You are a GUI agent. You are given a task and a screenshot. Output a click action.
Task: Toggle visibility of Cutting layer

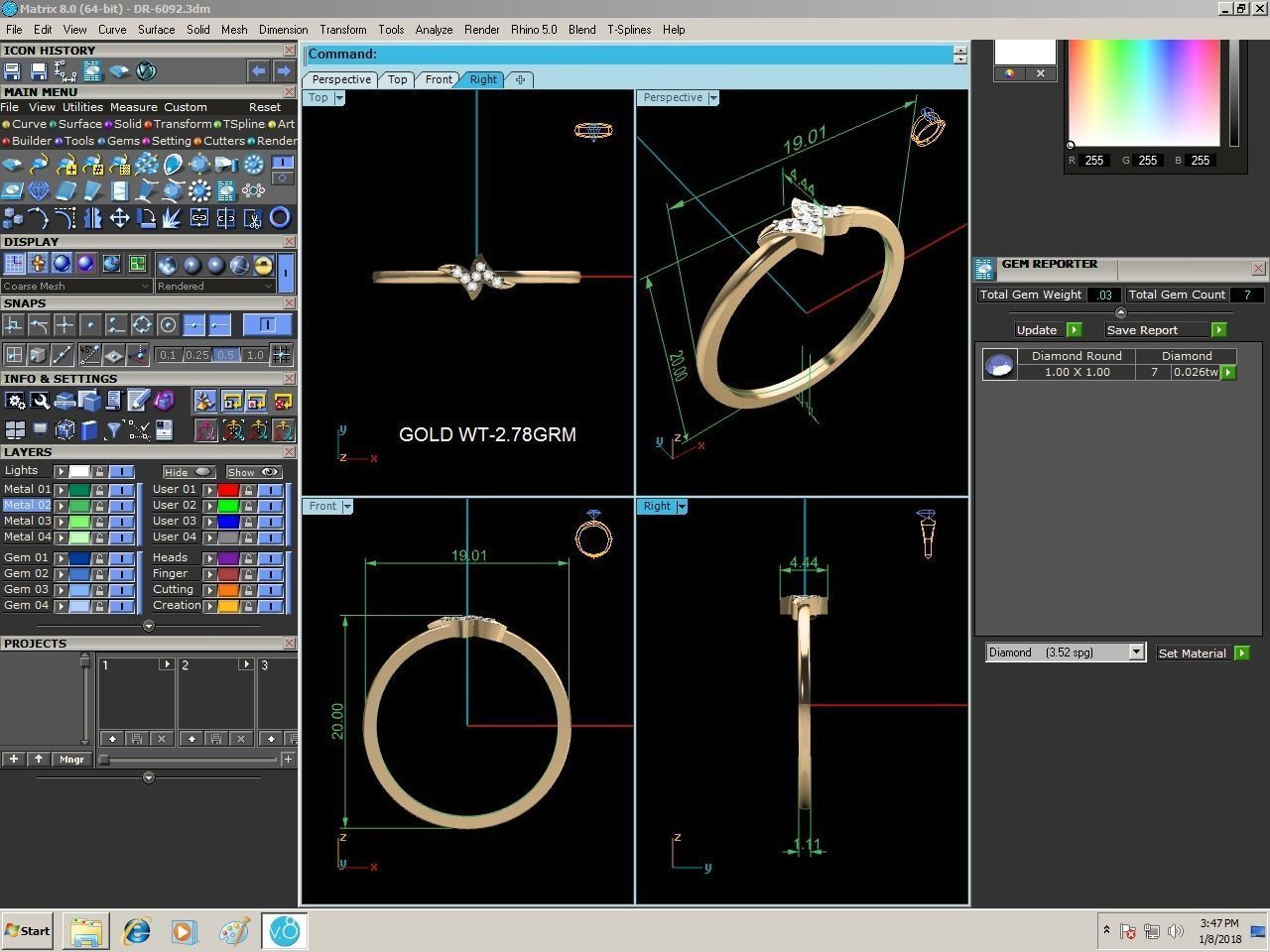(271, 590)
